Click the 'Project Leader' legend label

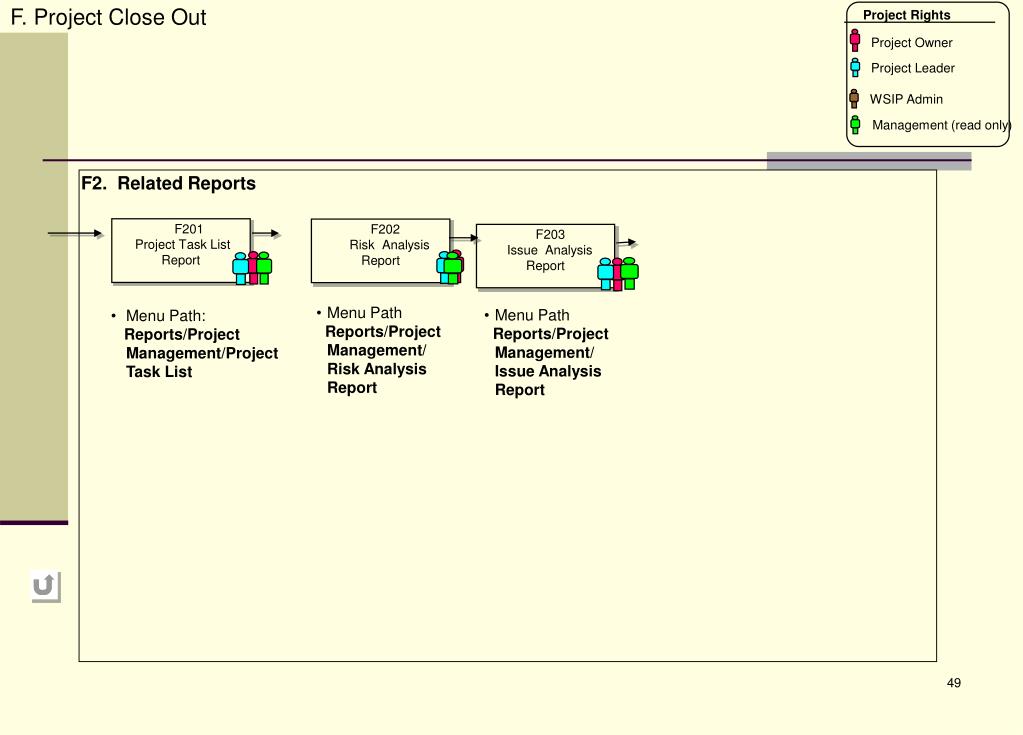912,68
